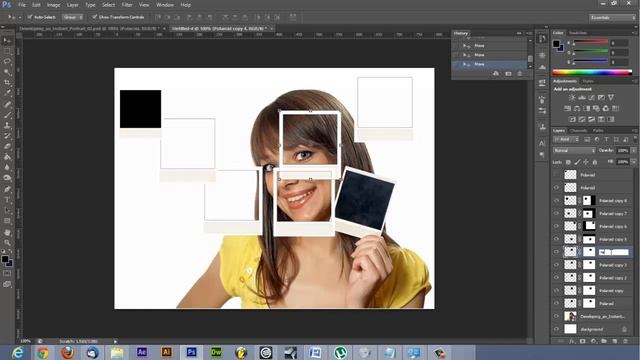Select the Brush tool
Image resolution: width=640 pixels, height=360 pixels.
[x=7, y=115]
